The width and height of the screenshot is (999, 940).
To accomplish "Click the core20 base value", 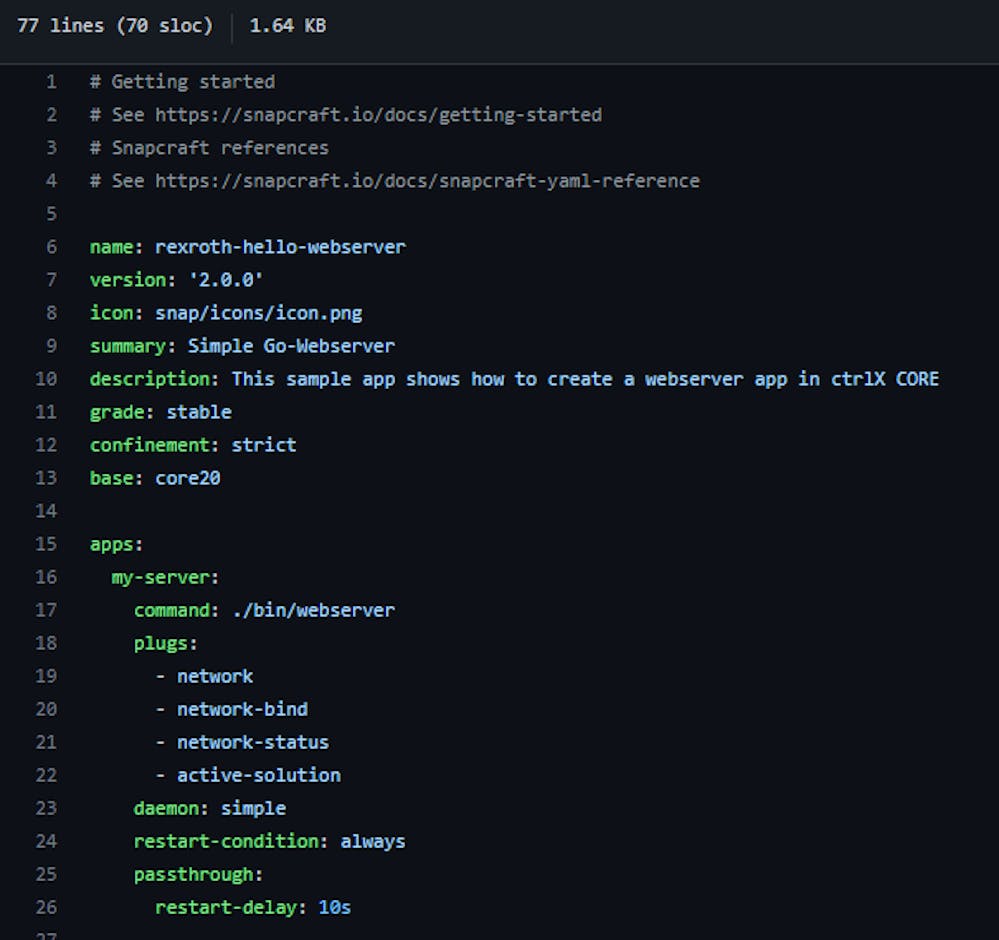I will tap(187, 478).
